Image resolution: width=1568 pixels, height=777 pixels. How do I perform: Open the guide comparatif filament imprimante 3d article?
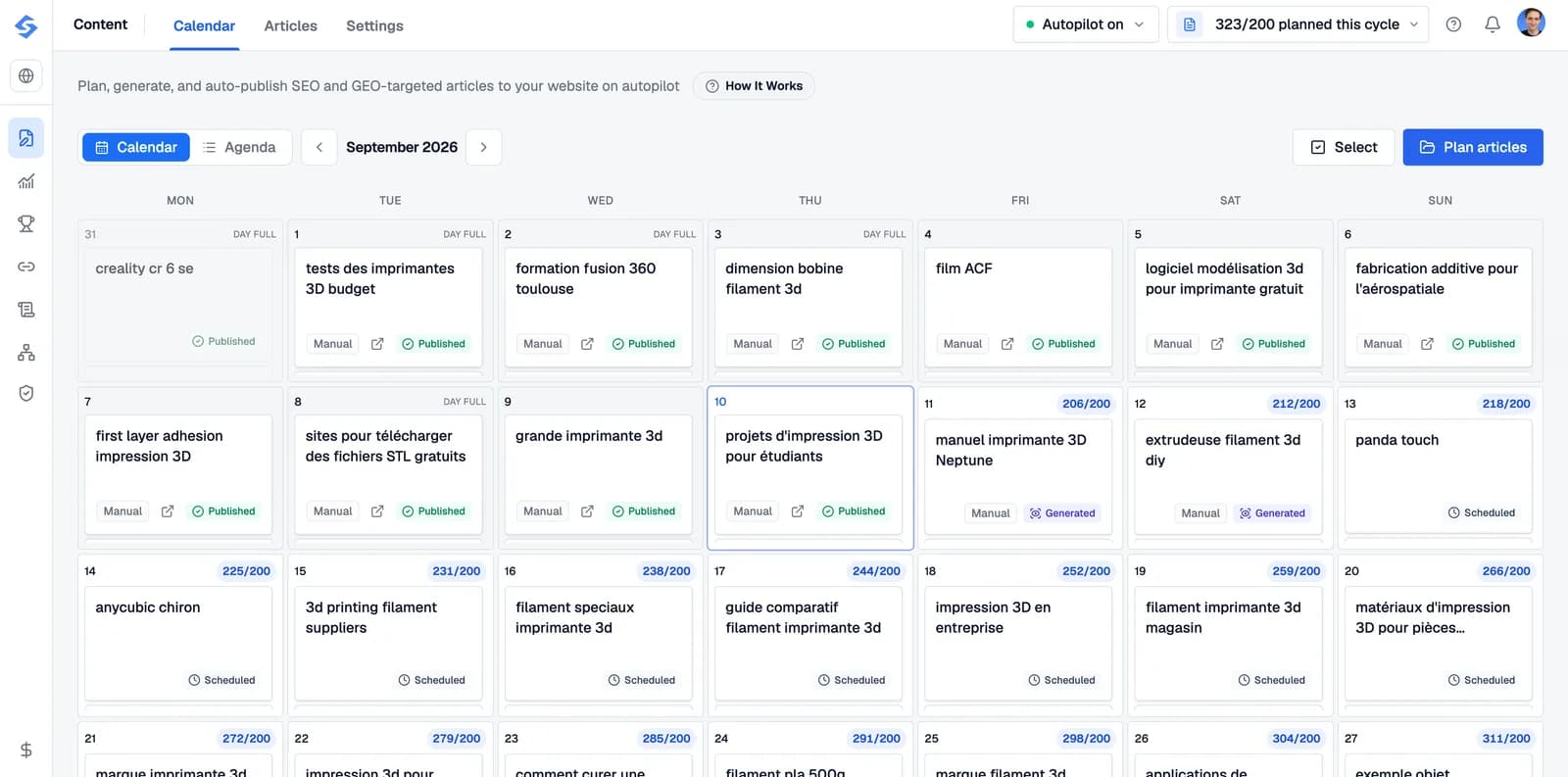click(808, 644)
